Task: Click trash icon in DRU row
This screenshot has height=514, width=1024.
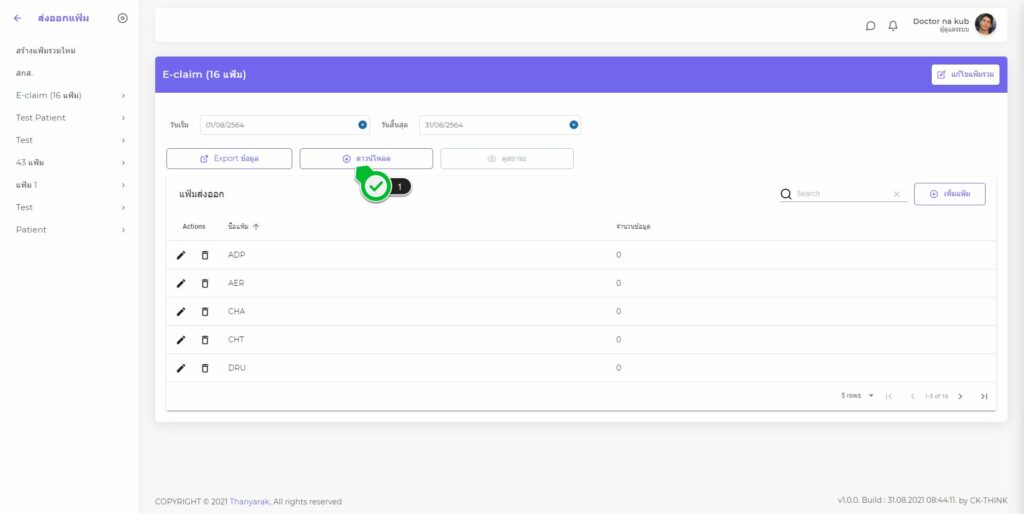Action: pyautogui.click(x=205, y=368)
